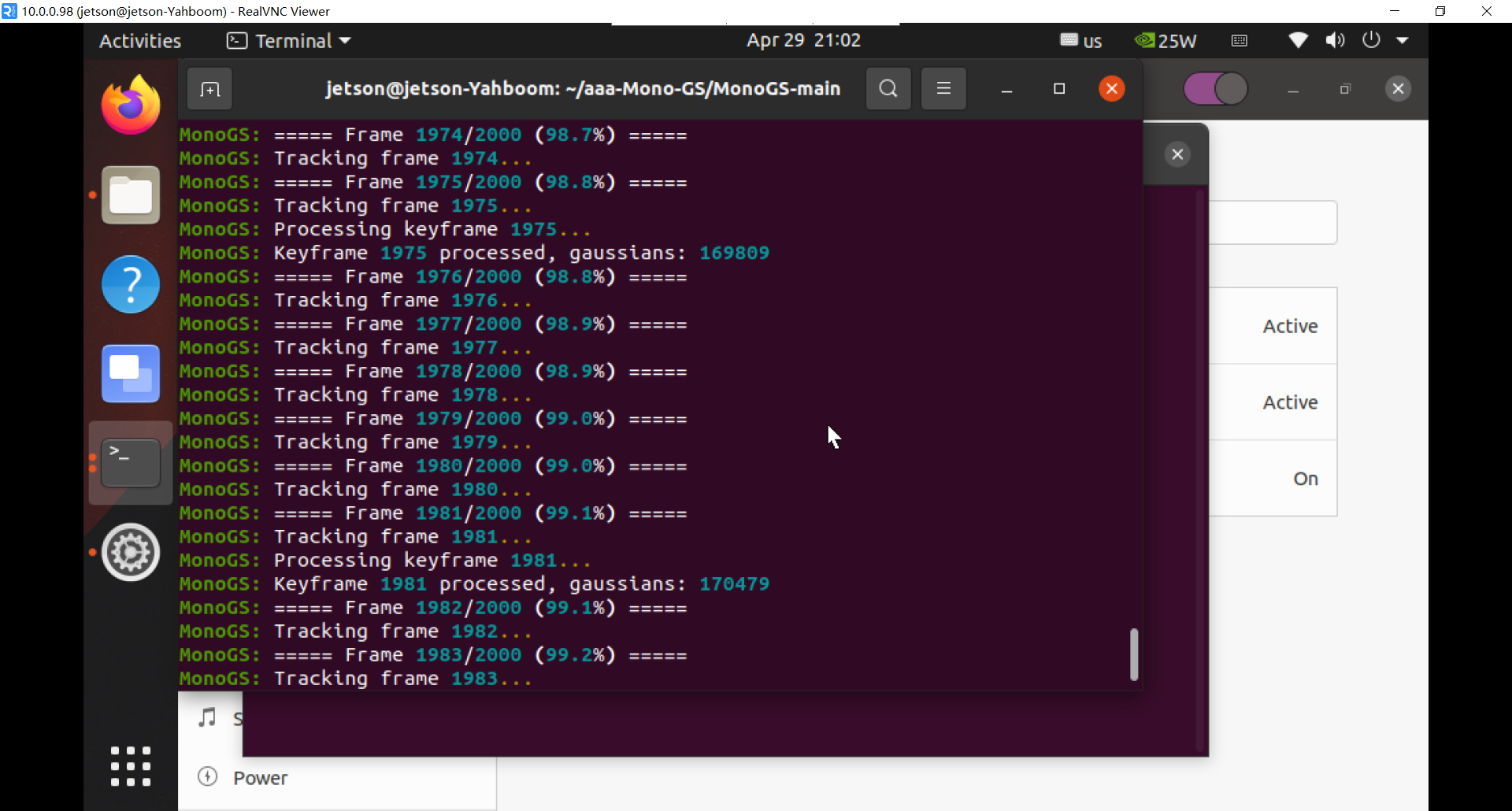1512x811 pixels.
Task: Open the Terminal hamburger menu
Action: click(x=943, y=89)
